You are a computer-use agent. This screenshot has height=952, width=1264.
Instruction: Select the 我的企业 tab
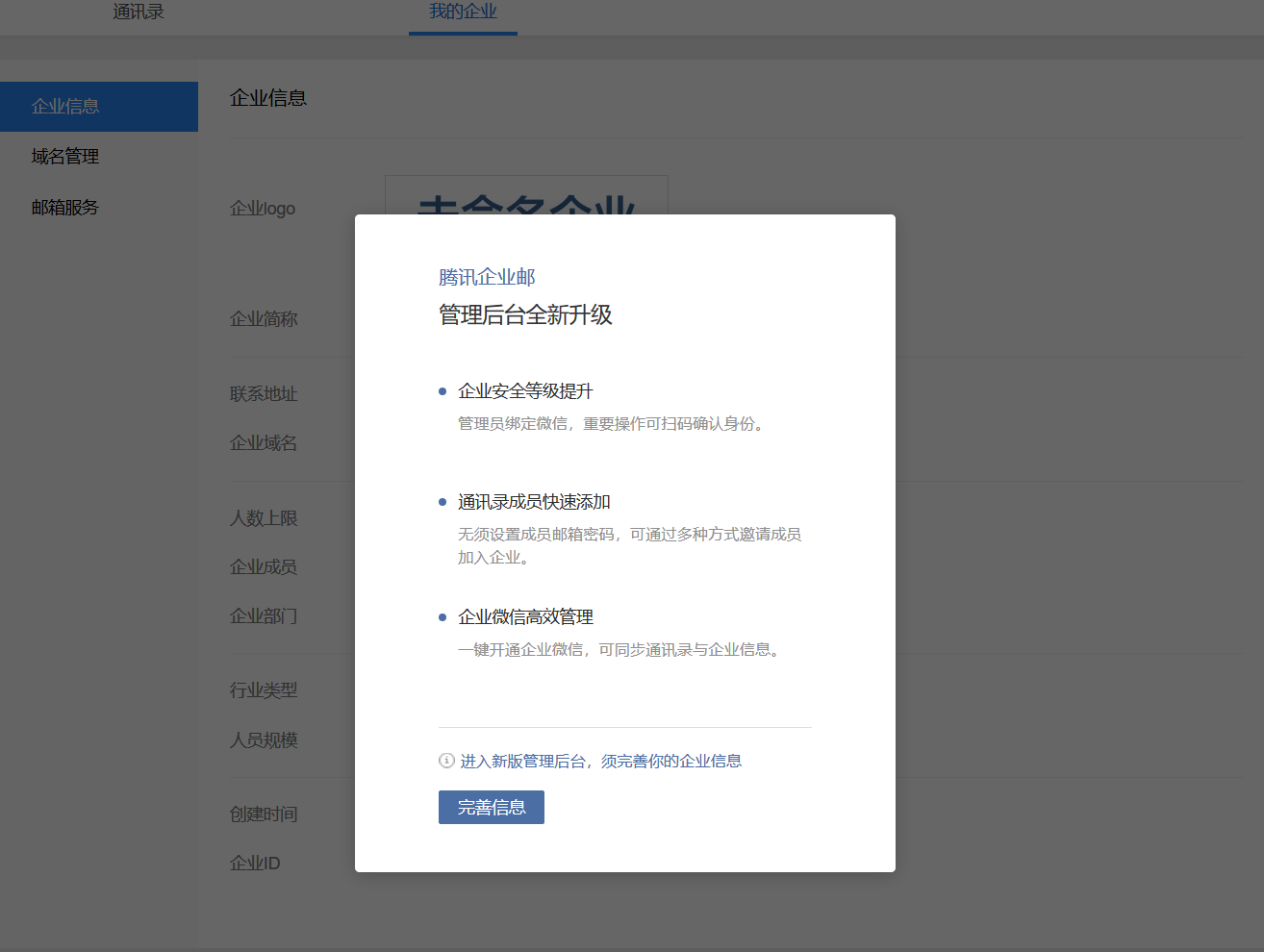(x=463, y=13)
